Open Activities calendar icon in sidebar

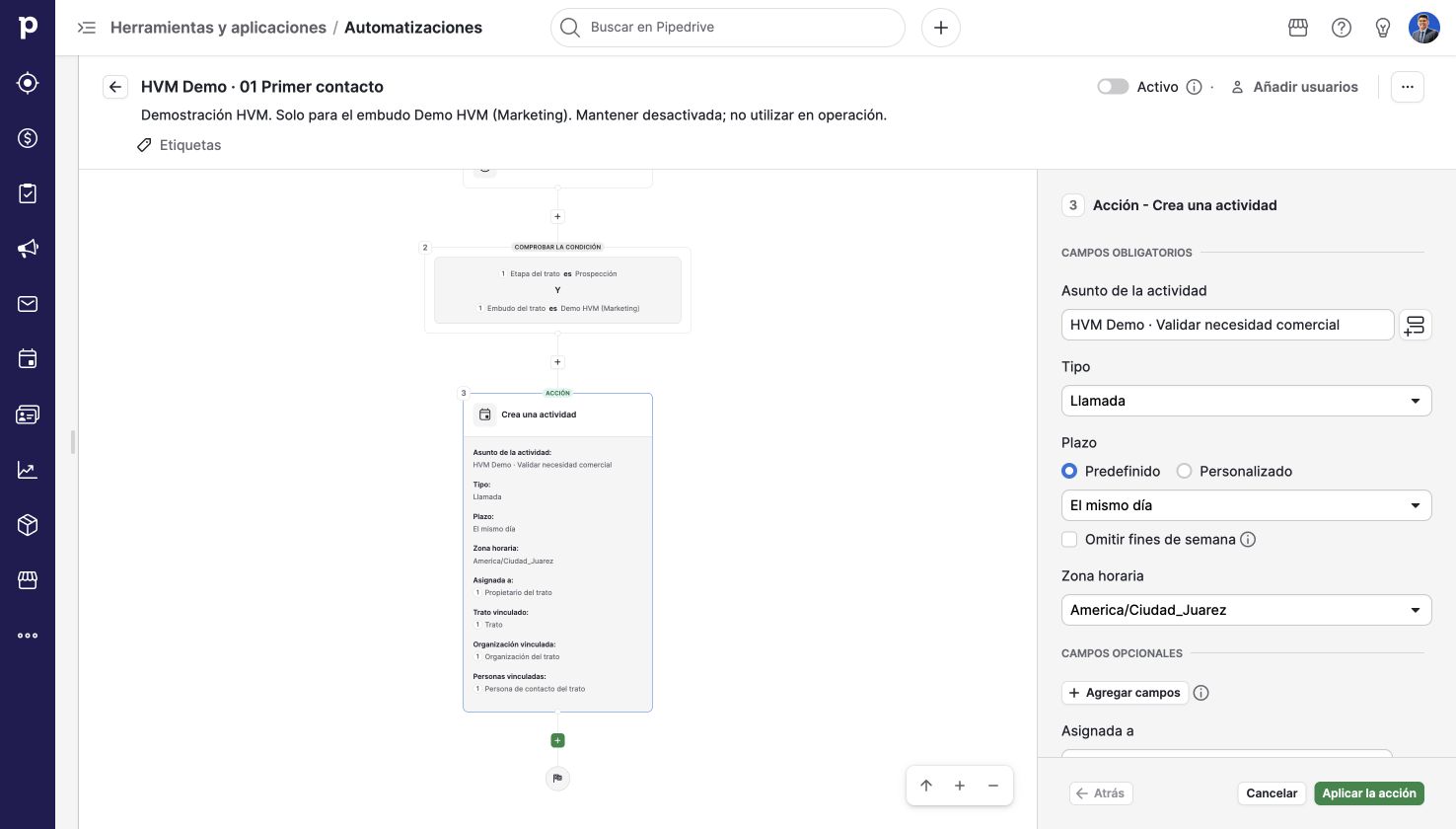(x=28, y=359)
